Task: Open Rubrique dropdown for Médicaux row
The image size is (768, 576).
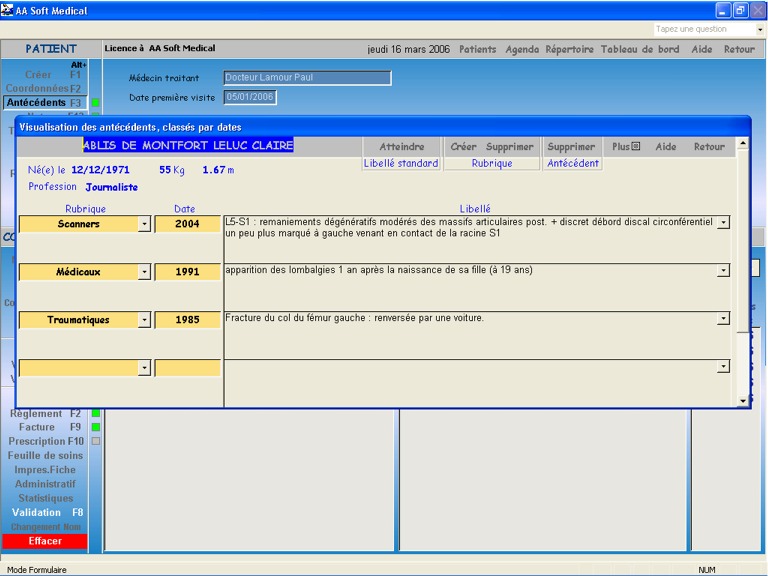Action: point(144,272)
